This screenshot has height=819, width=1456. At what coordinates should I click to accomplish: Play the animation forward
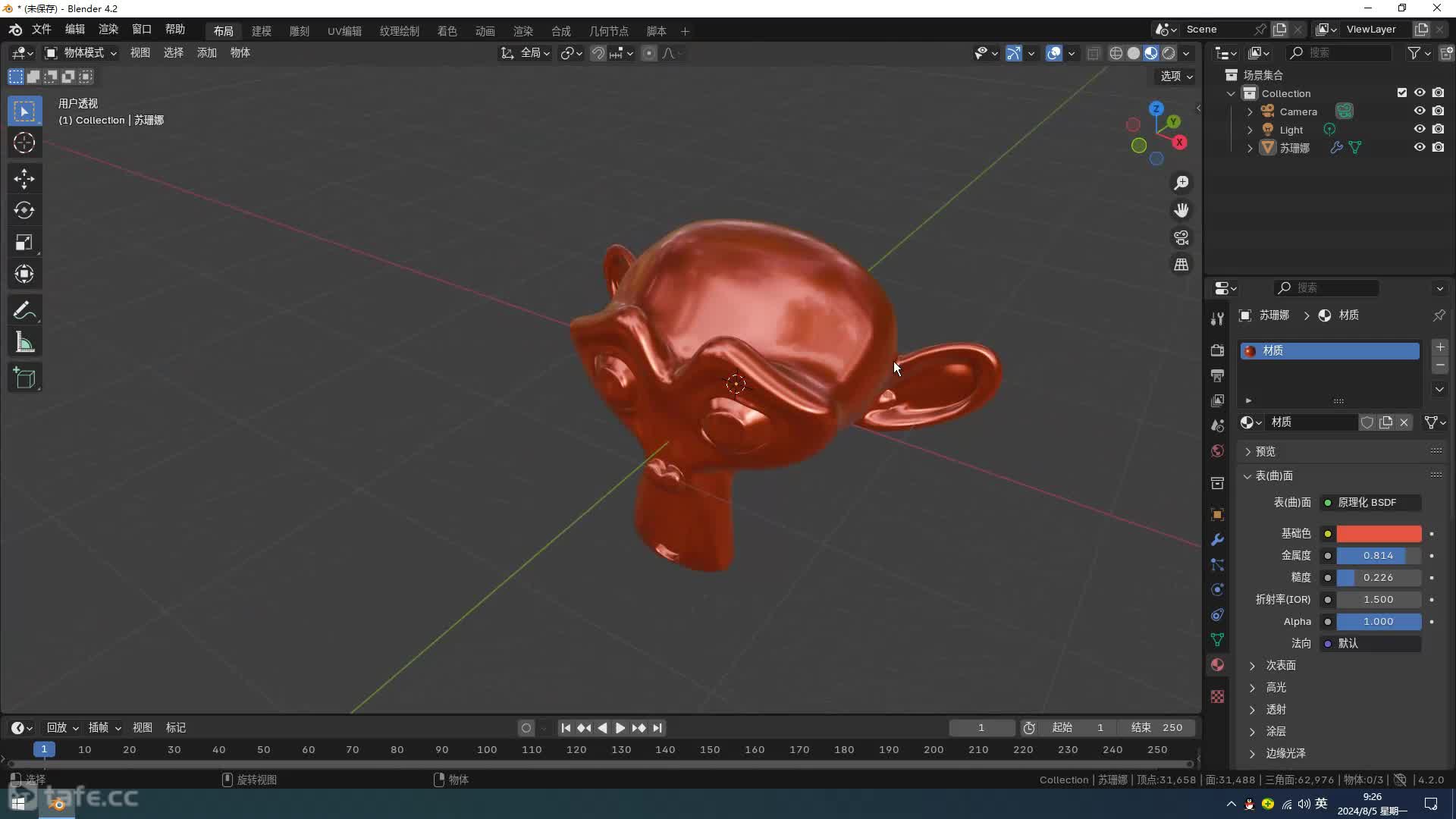point(620,728)
